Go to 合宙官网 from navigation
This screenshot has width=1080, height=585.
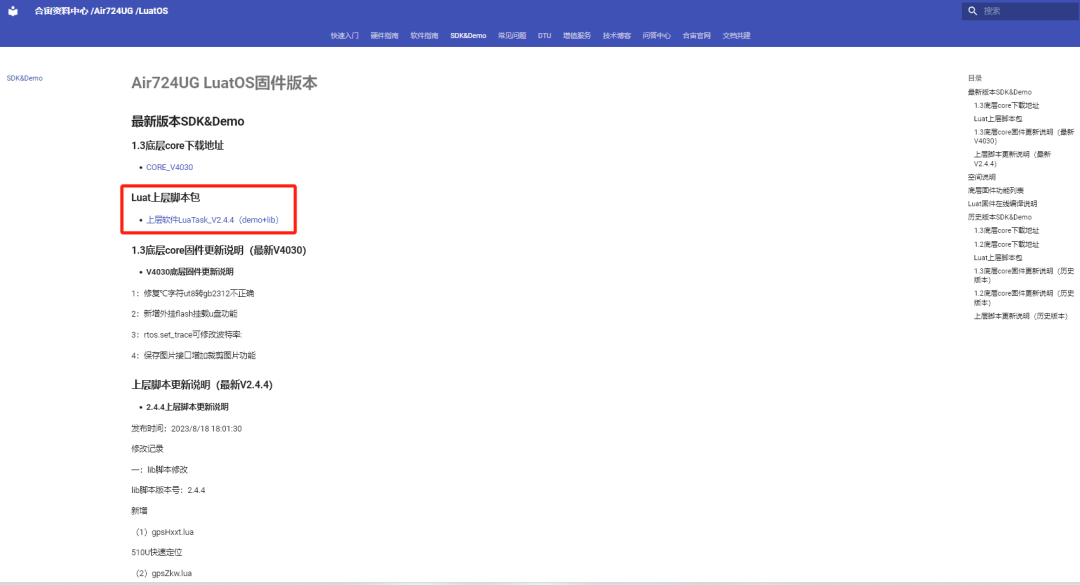696,36
